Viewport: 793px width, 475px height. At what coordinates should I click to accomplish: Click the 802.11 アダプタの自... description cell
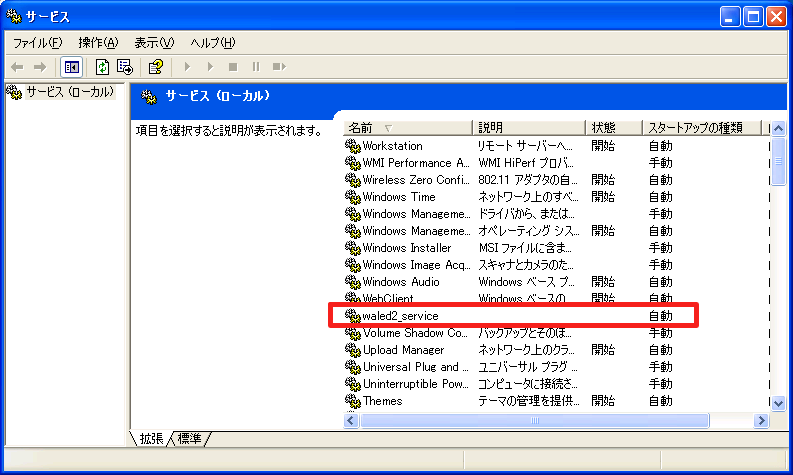(528, 180)
